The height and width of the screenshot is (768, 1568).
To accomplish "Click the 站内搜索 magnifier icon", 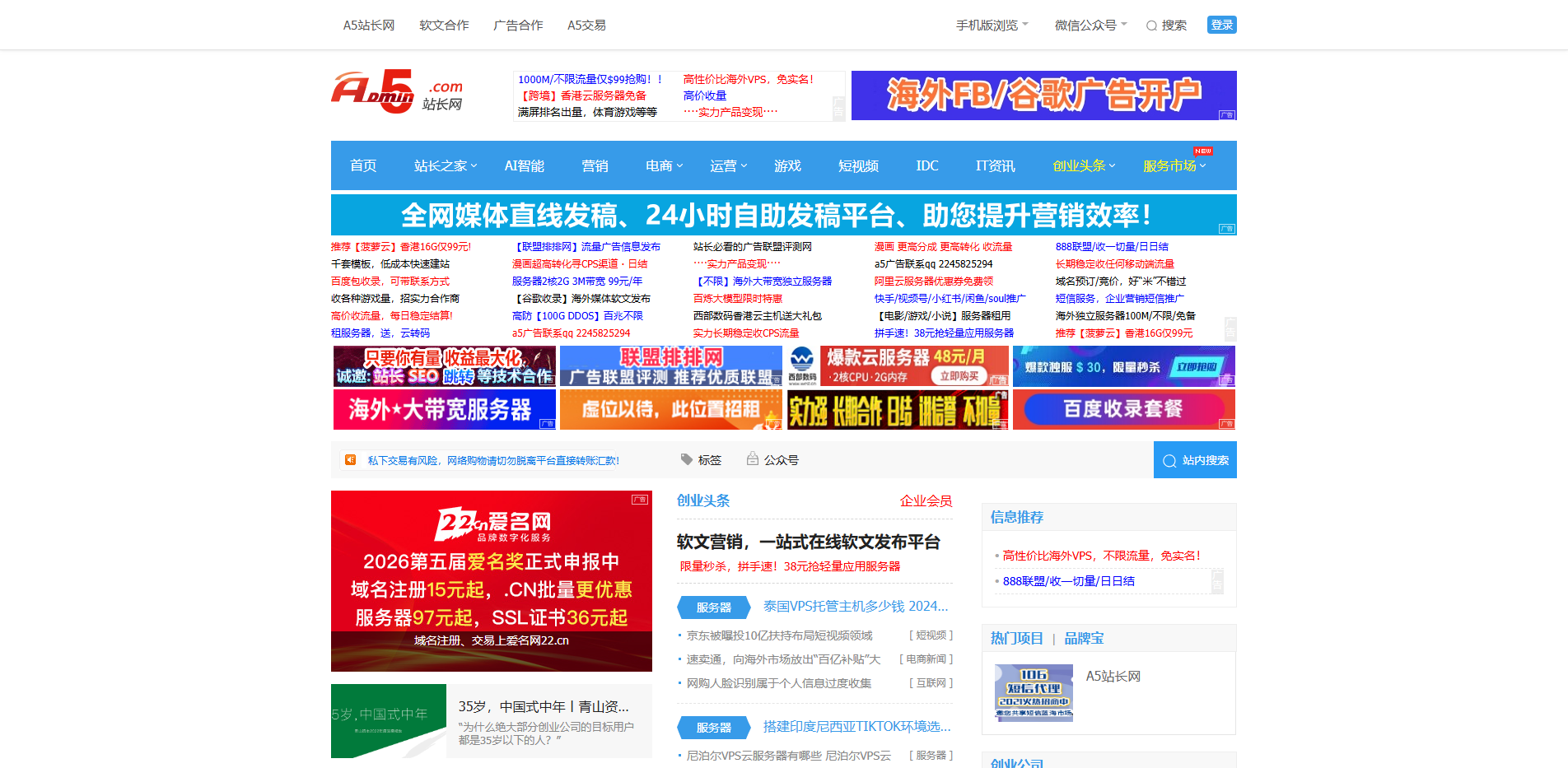I will pyautogui.click(x=1169, y=461).
